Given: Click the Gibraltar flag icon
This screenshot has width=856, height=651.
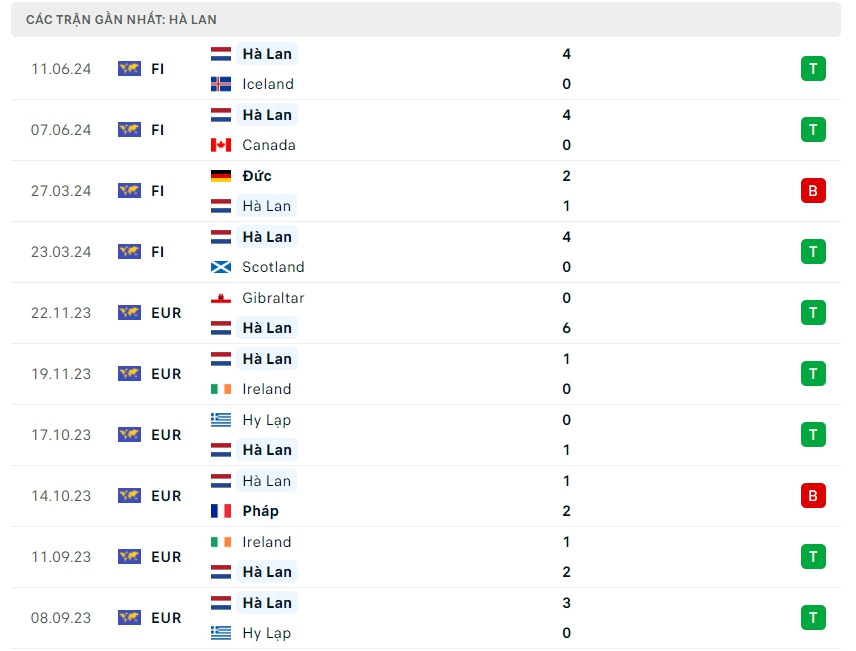Looking at the screenshot, I should (x=221, y=298).
